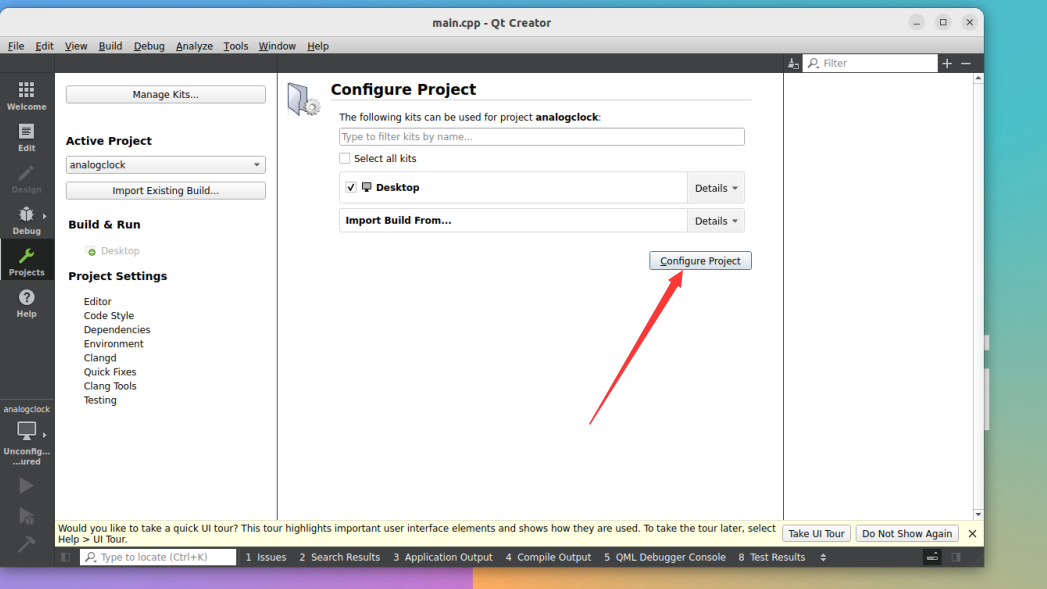Screen dimensions: 1047x589
Task: Open the Compile Output pane
Action: coord(548,557)
